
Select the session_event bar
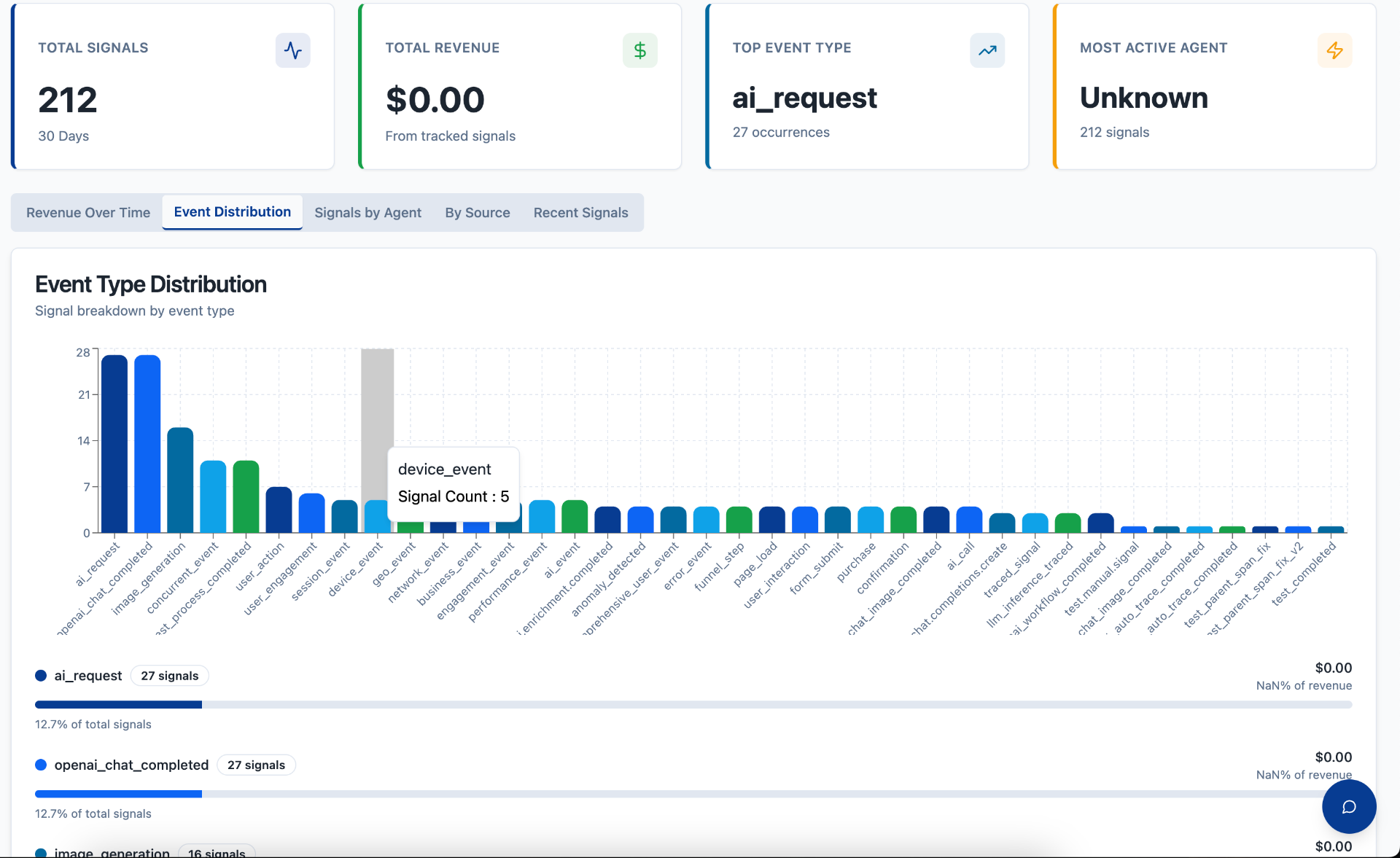pyautogui.click(x=344, y=516)
